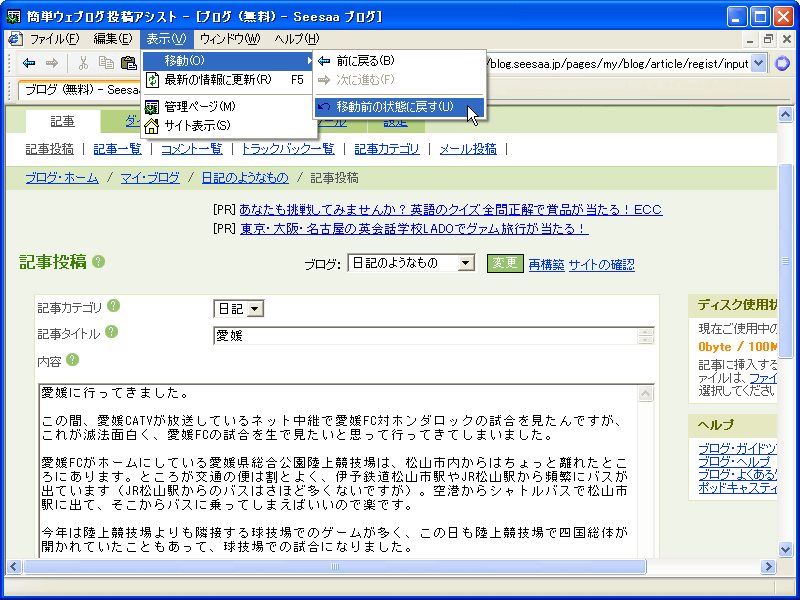Open the address bar URL dropdown arrow
800x600 pixels.
click(x=759, y=63)
